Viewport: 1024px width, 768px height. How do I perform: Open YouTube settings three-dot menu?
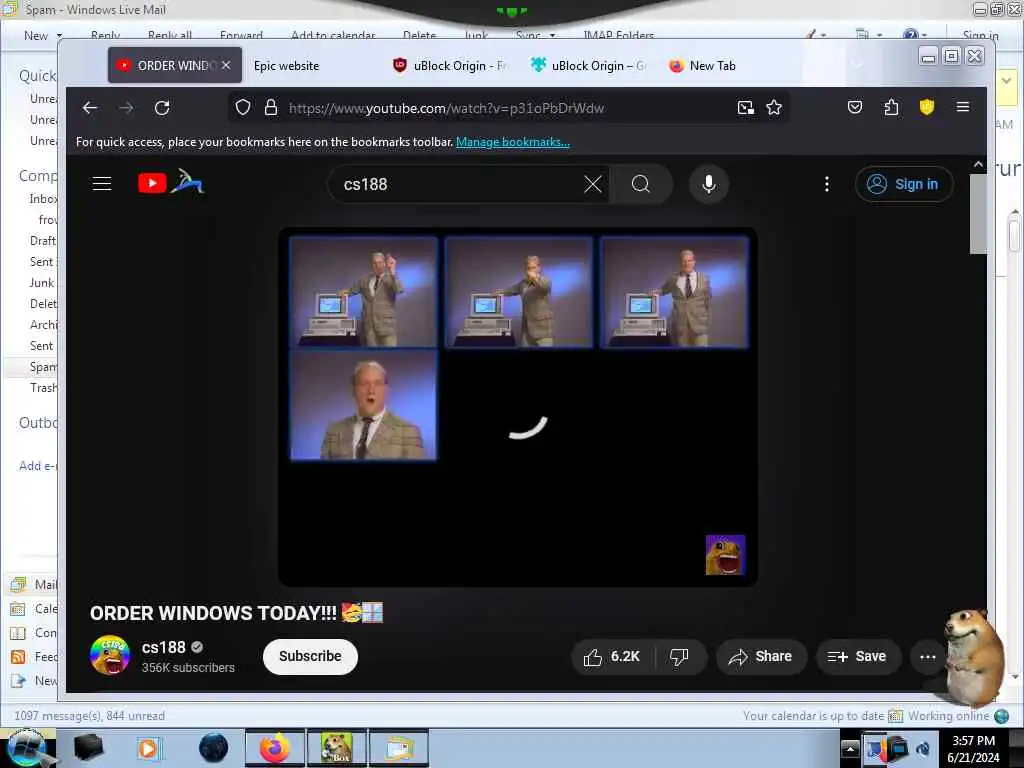pos(827,184)
